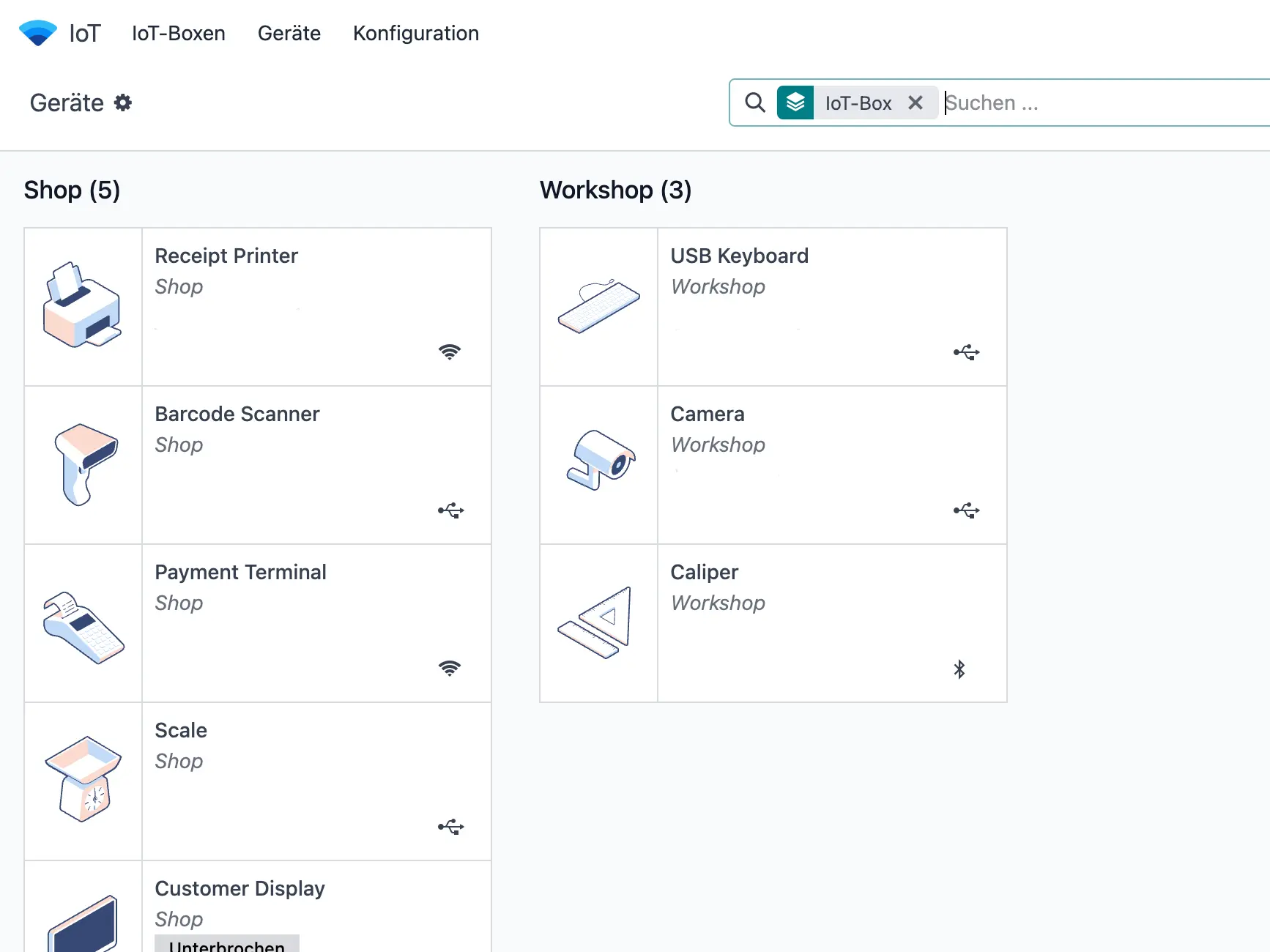
Task: Select the USB Keyboard icon
Action: (598, 306)
